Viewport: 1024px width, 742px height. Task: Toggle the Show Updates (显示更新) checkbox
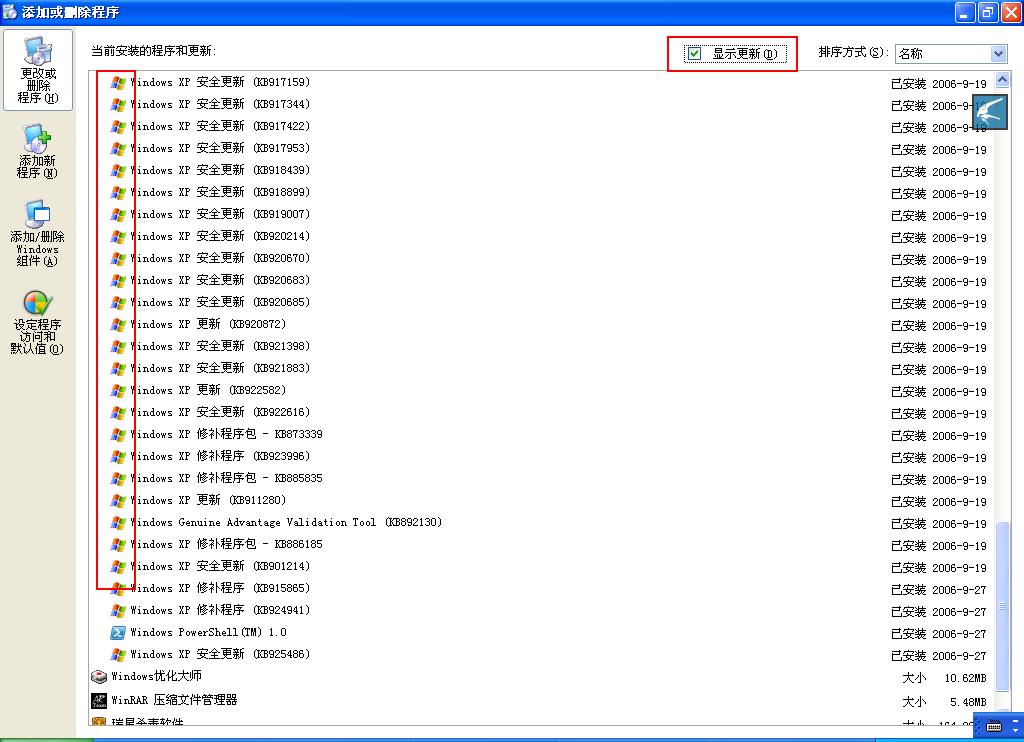695,54
